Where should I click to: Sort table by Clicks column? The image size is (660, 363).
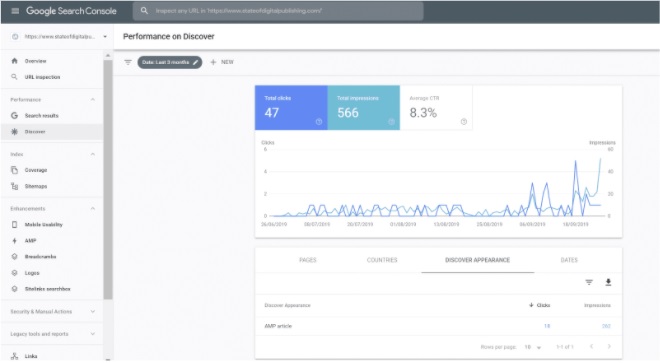(540, 305)
